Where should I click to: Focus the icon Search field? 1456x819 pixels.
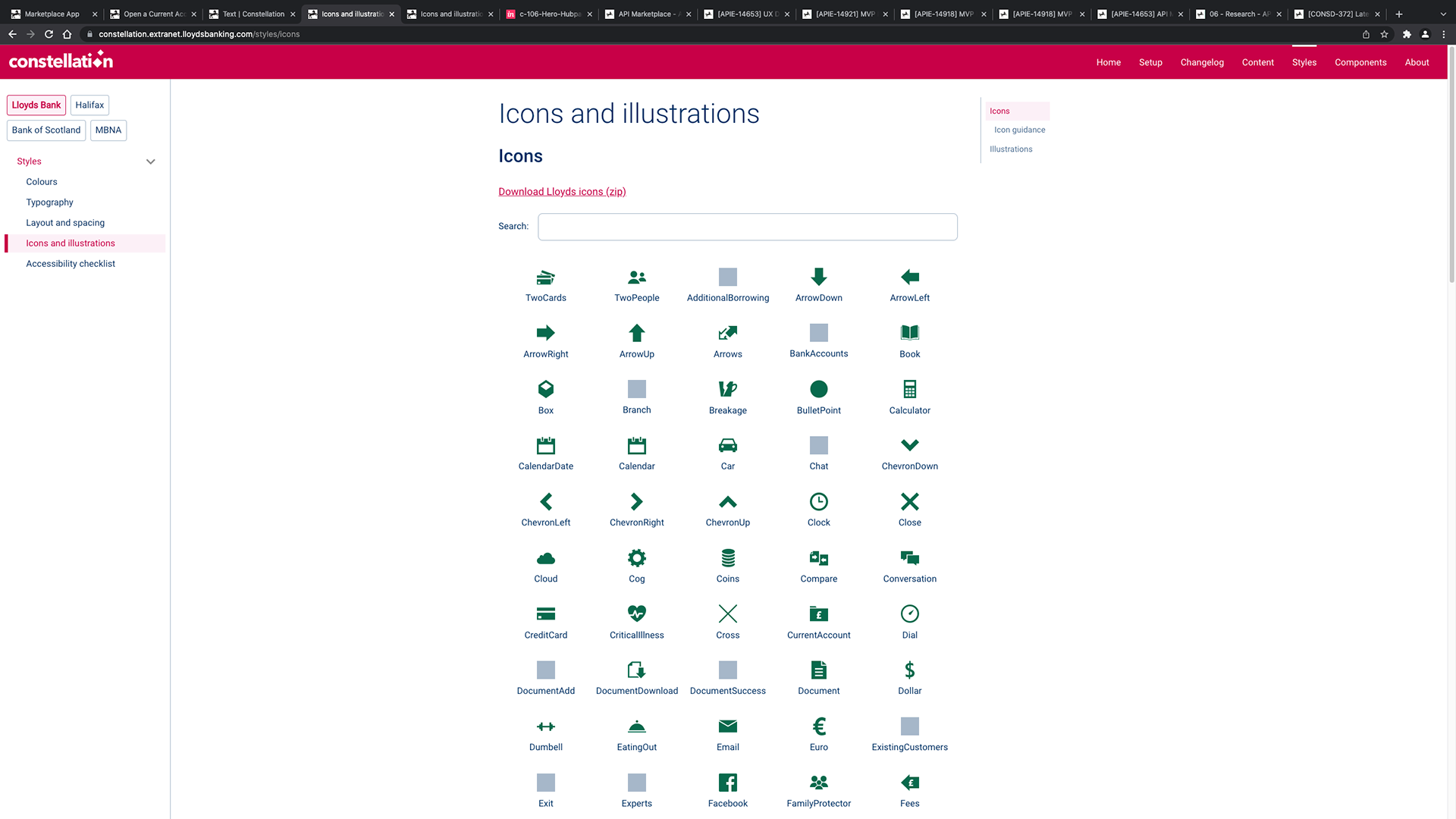click(747, 227)
